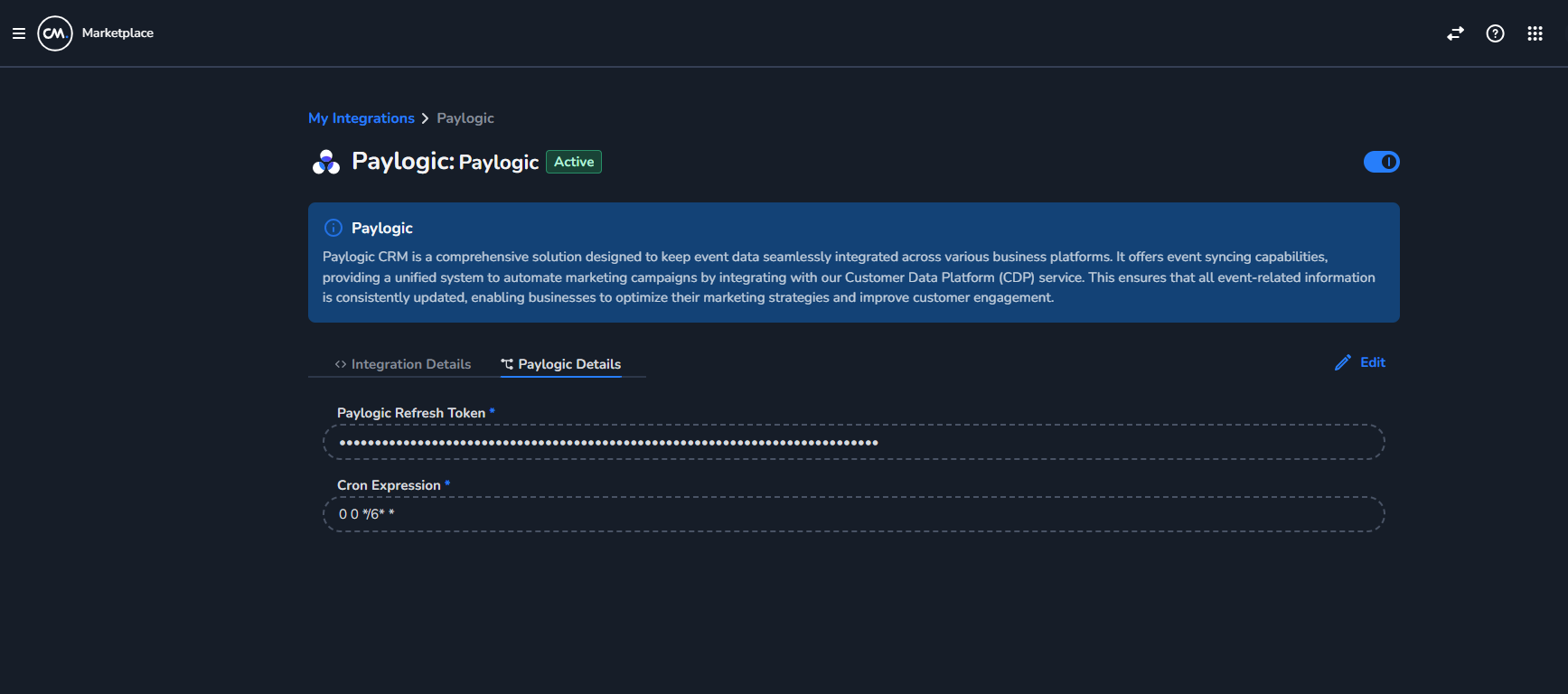Image resolution: width=1568 pixels, height=694 pixels.
Task: Toggle the Paylogic integration active switch
Action: point(1381,162)
